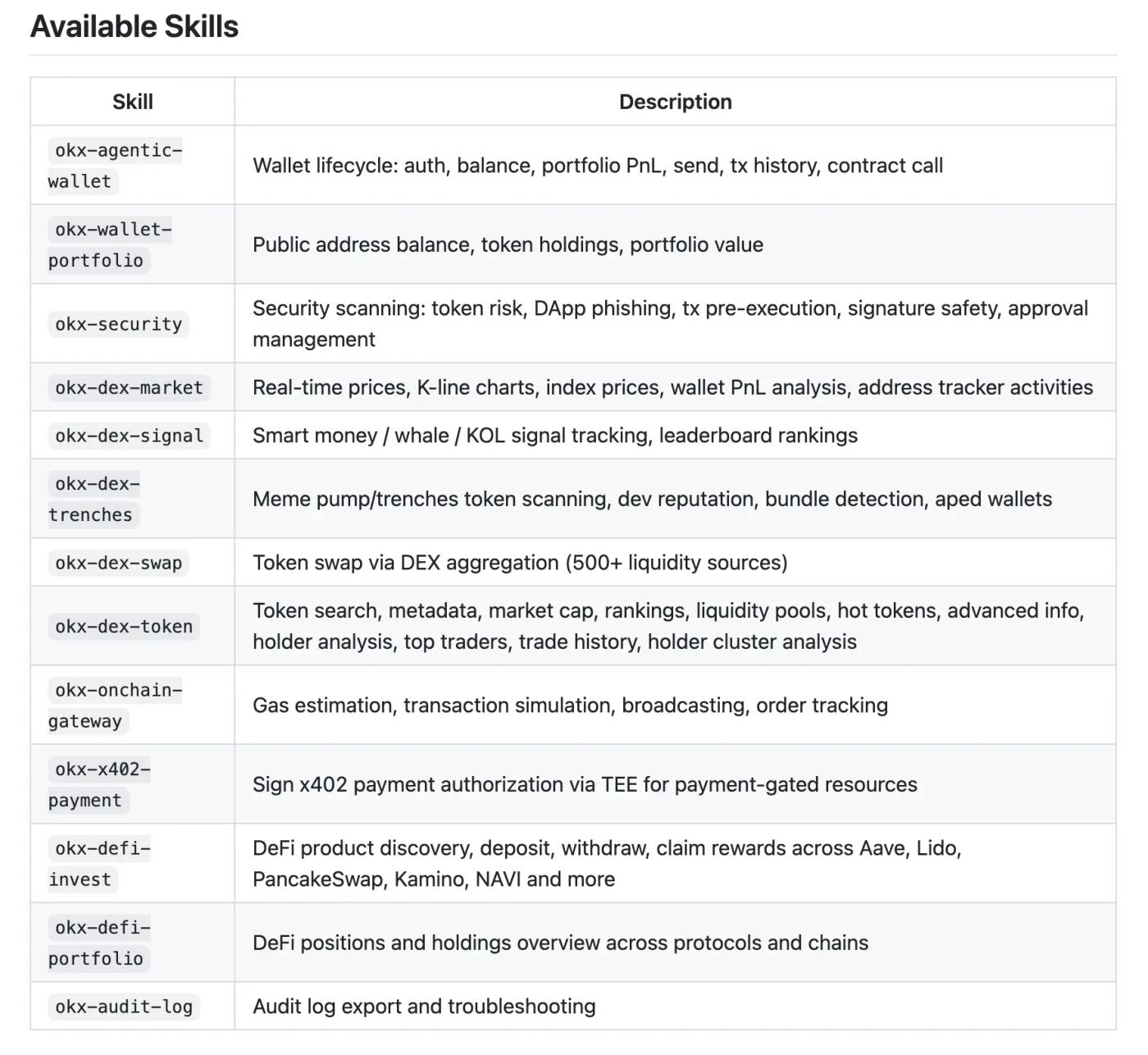Select the okx-dex-swap skill label
Screen dimensions: 1148x1055
point(118,563)
